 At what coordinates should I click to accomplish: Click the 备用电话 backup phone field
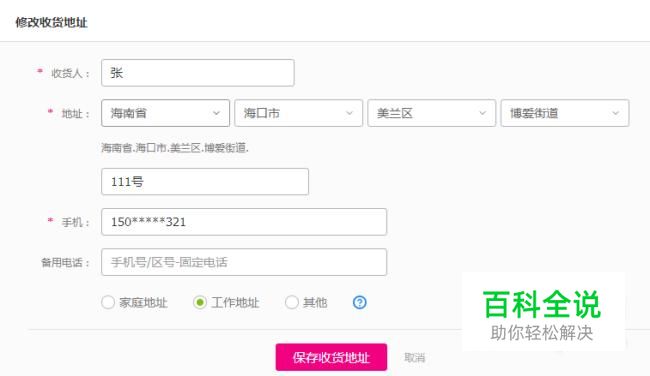pyautogui.click(x=244, y=262)
